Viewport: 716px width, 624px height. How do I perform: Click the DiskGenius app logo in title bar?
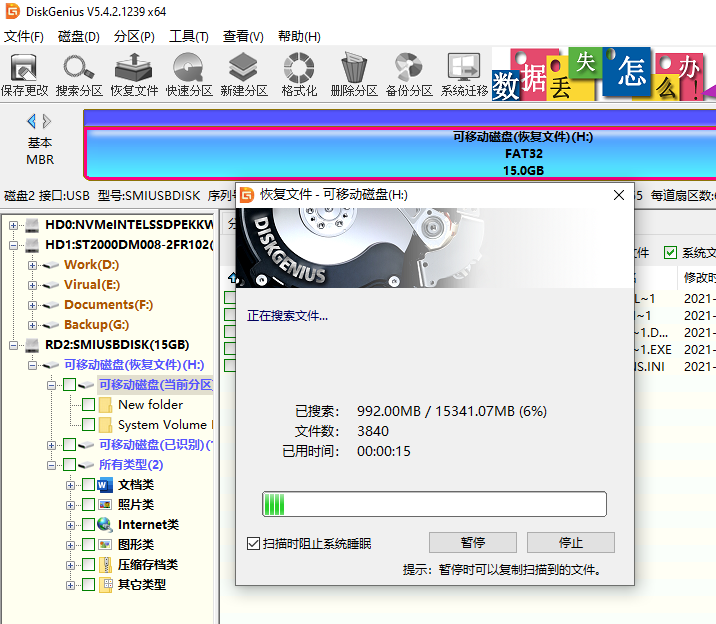(13, 11)
